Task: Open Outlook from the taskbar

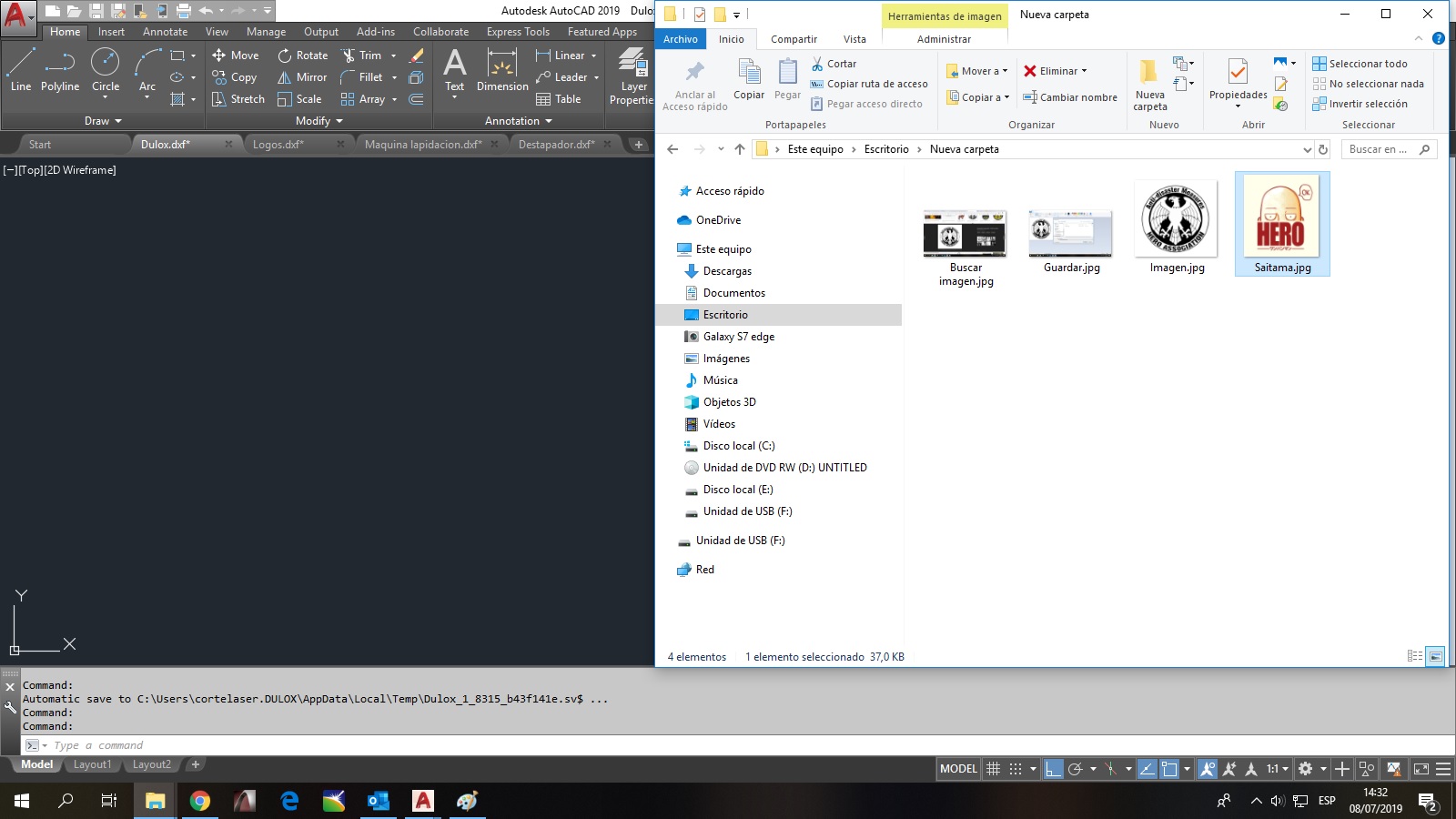Action: [x=379, y=801]
